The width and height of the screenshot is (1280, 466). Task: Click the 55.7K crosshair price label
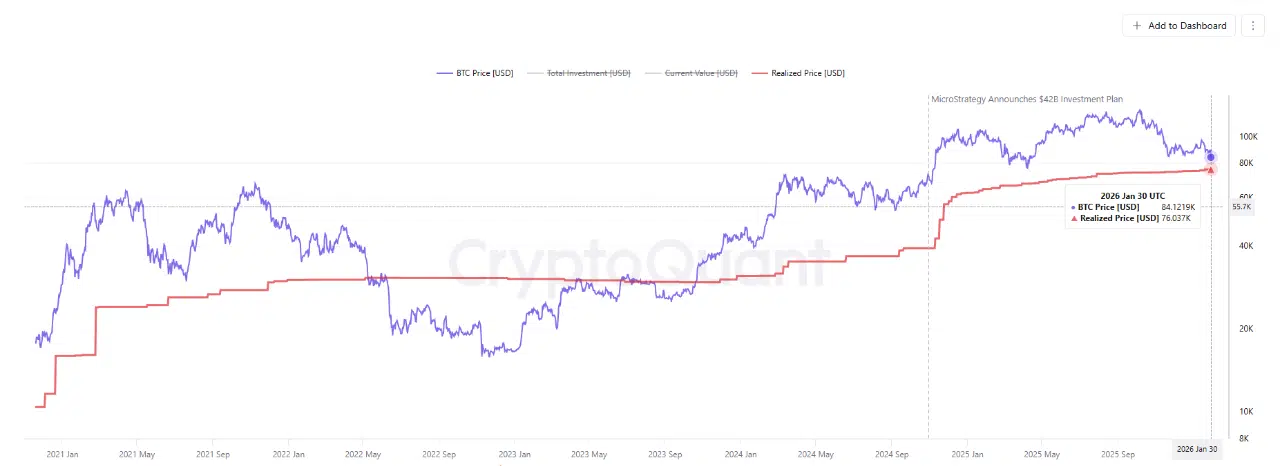click(x=1242, y=207)
